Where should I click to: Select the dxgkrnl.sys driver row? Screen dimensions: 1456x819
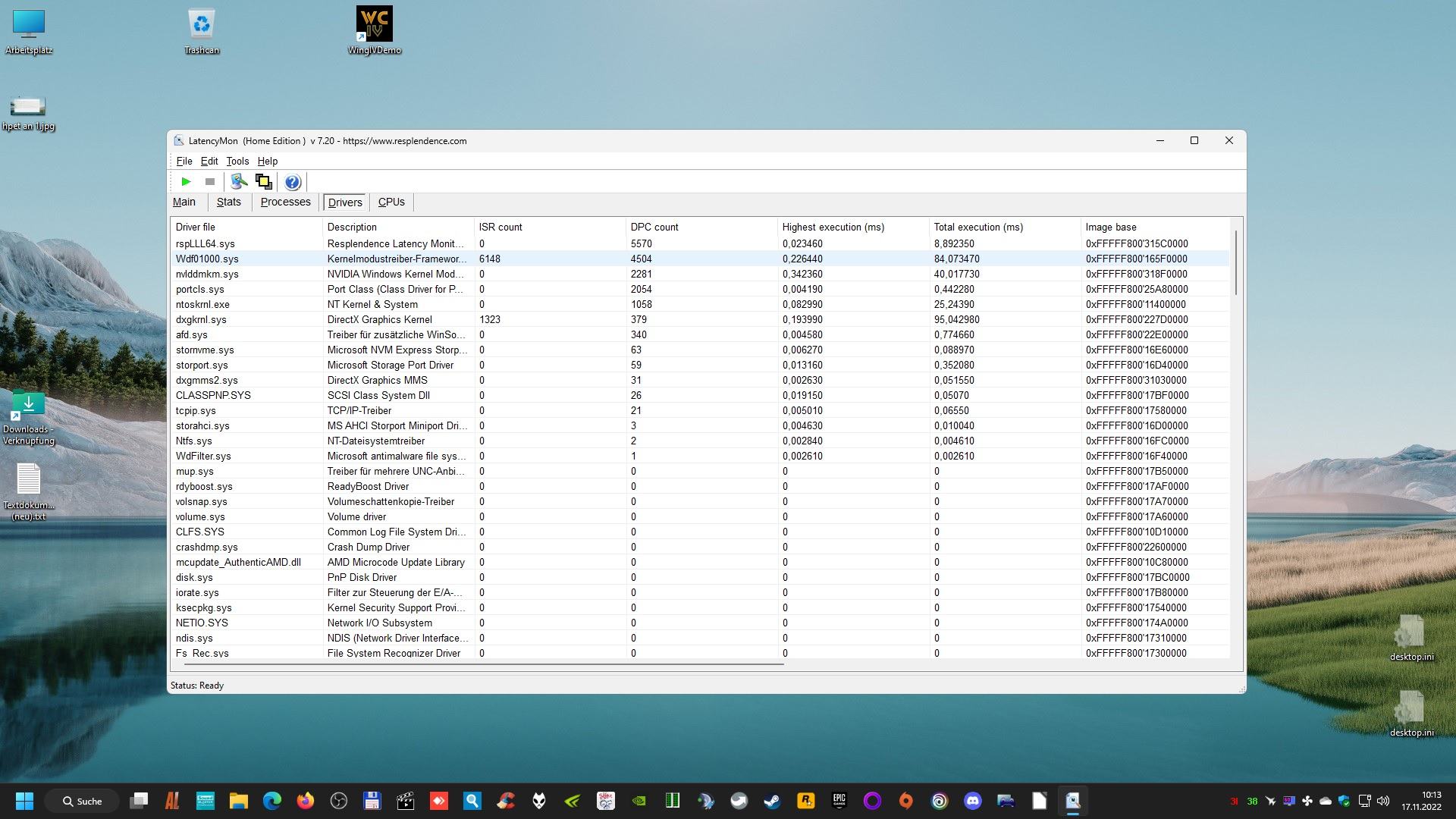click(701, 319)
